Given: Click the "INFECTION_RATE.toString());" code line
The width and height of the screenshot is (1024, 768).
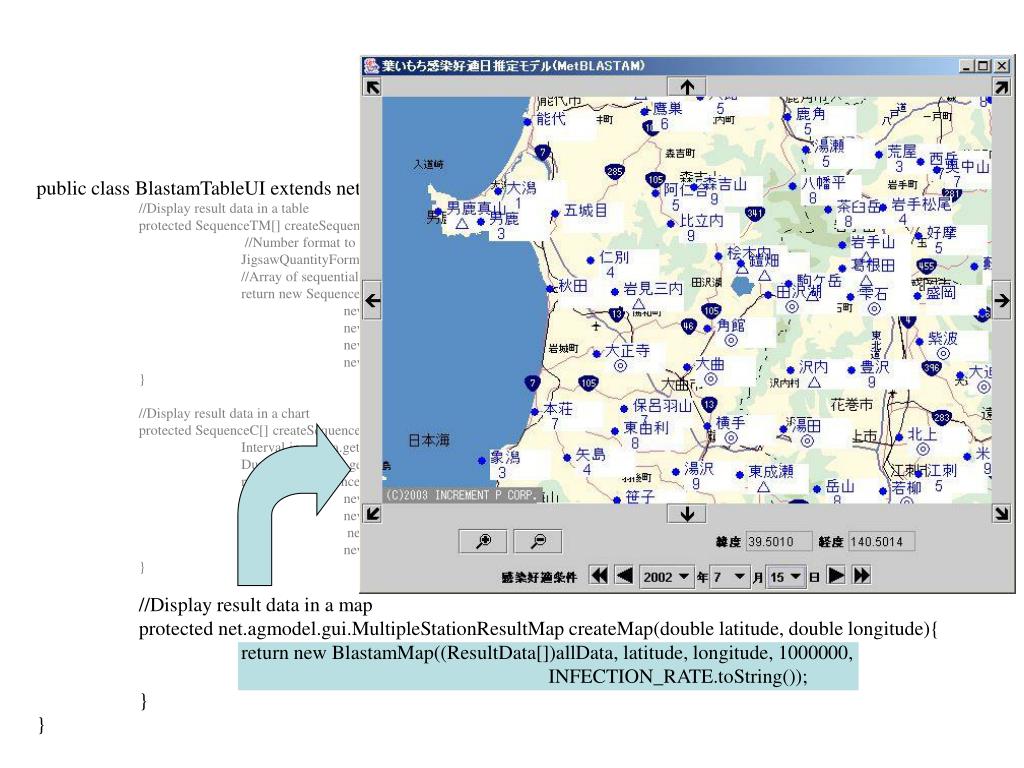Looking at the screenshot, I should click(677, 676).
